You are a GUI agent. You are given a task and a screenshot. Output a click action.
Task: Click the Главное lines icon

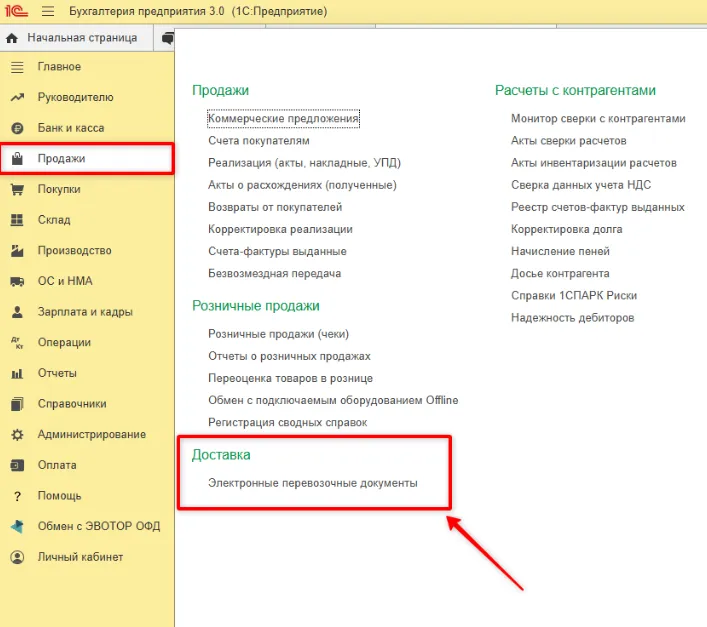pyautogui.click(x=17, y=67)
